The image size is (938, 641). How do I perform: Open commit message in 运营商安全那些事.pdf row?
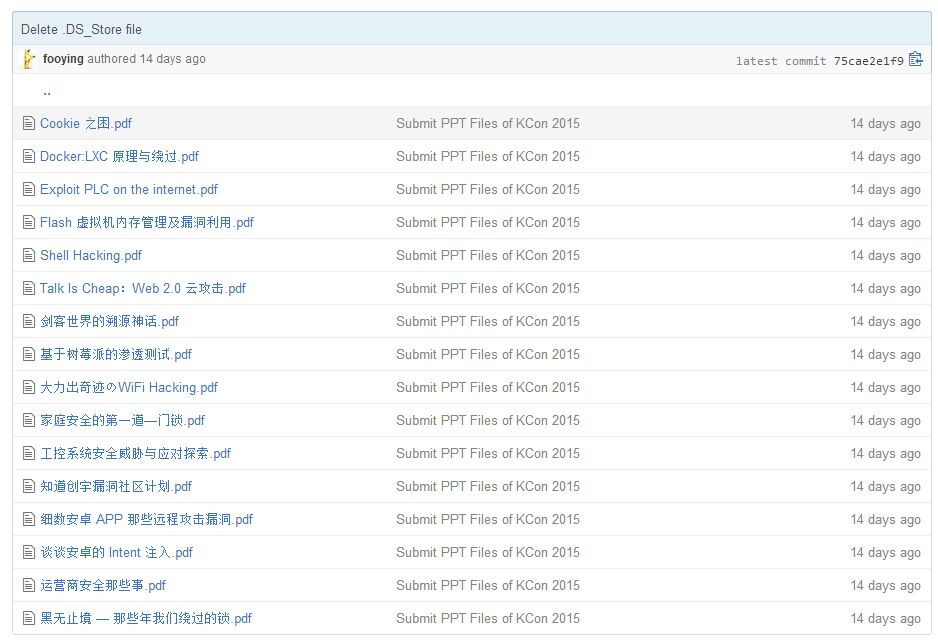pyautogui.click(x=488, y=585)
